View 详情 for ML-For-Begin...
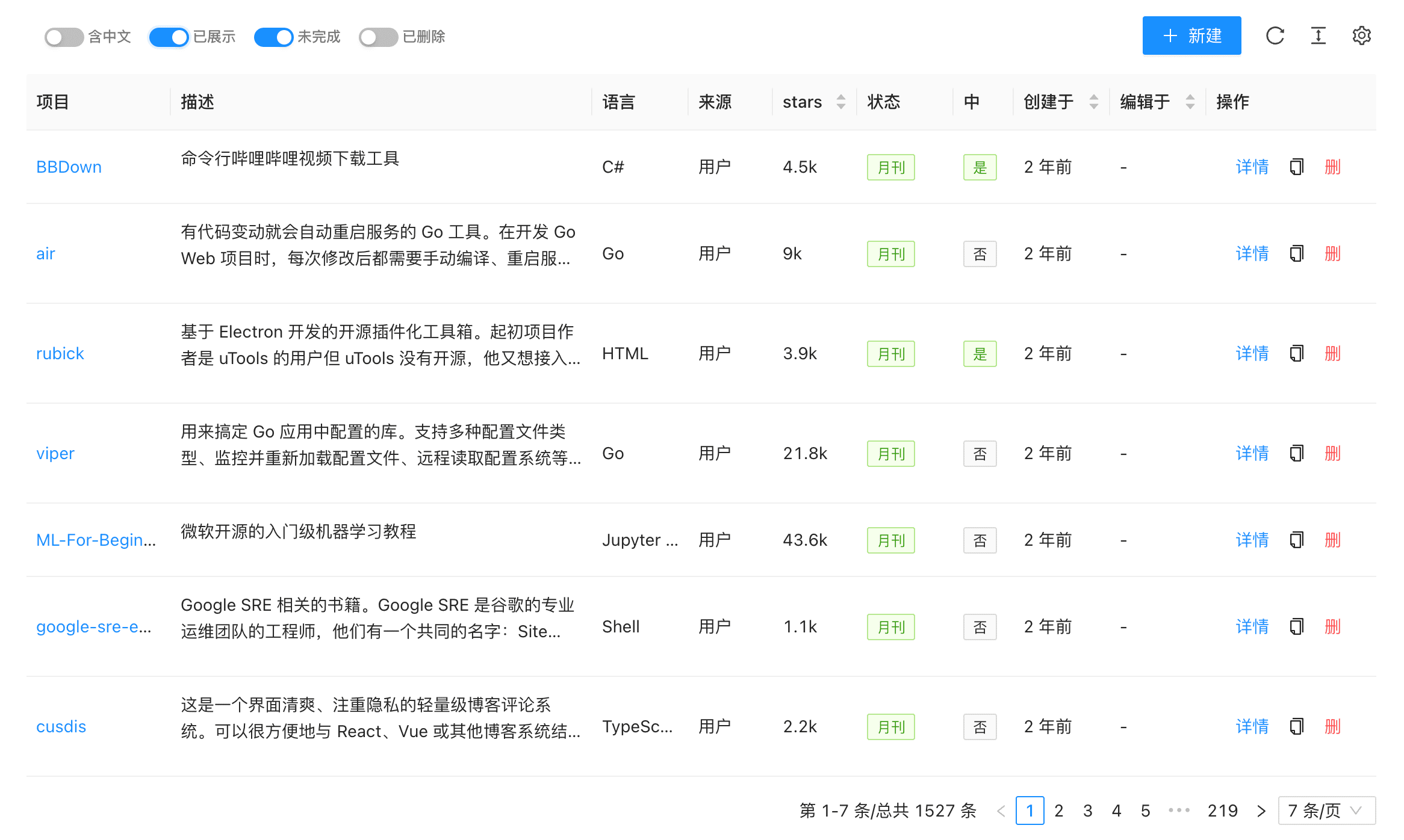The height and width of the screenshot is (840, 1404). (x=1252, y=540)
